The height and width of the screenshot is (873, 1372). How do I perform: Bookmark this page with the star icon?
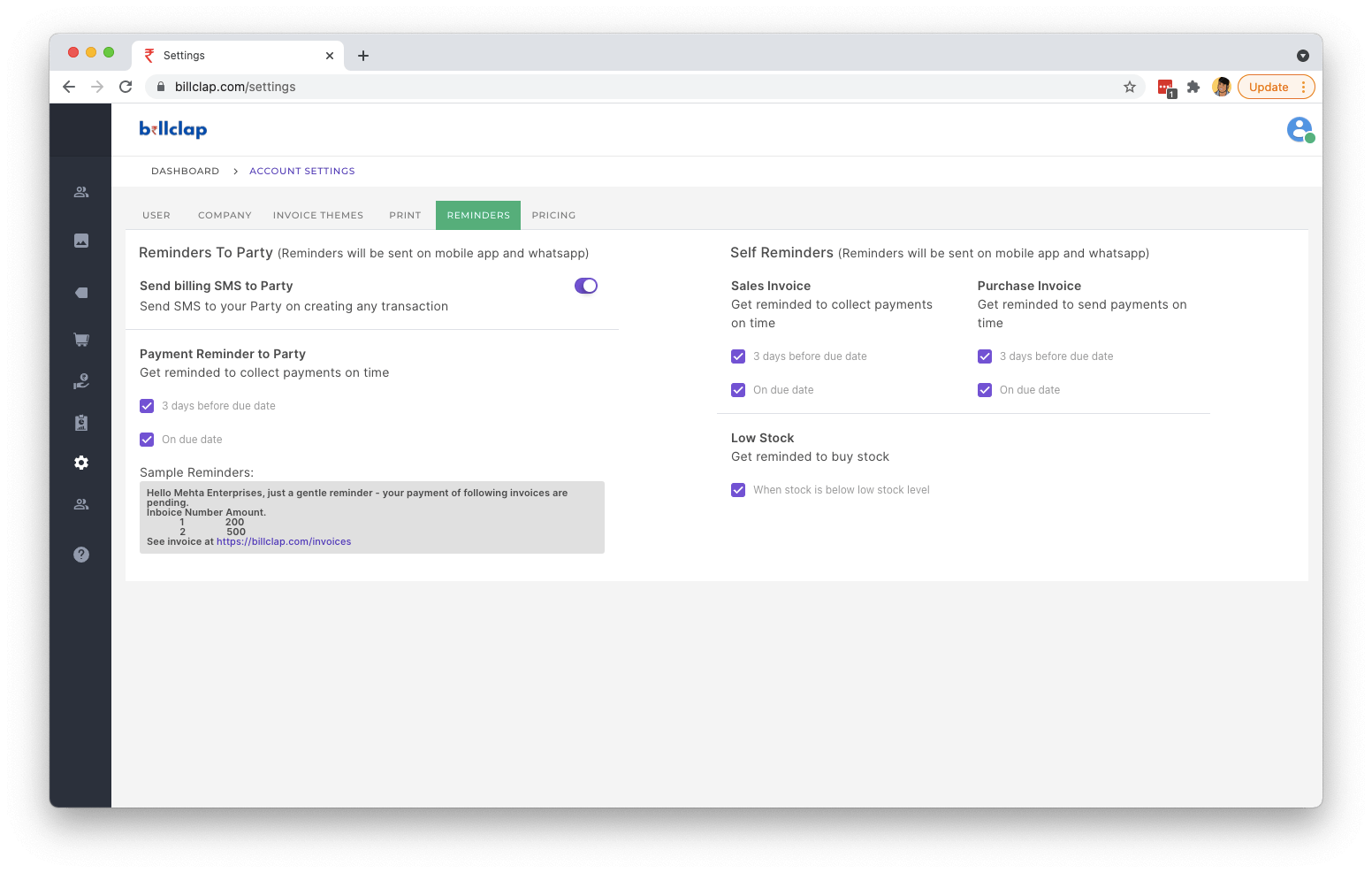[x=1130, y=87]
